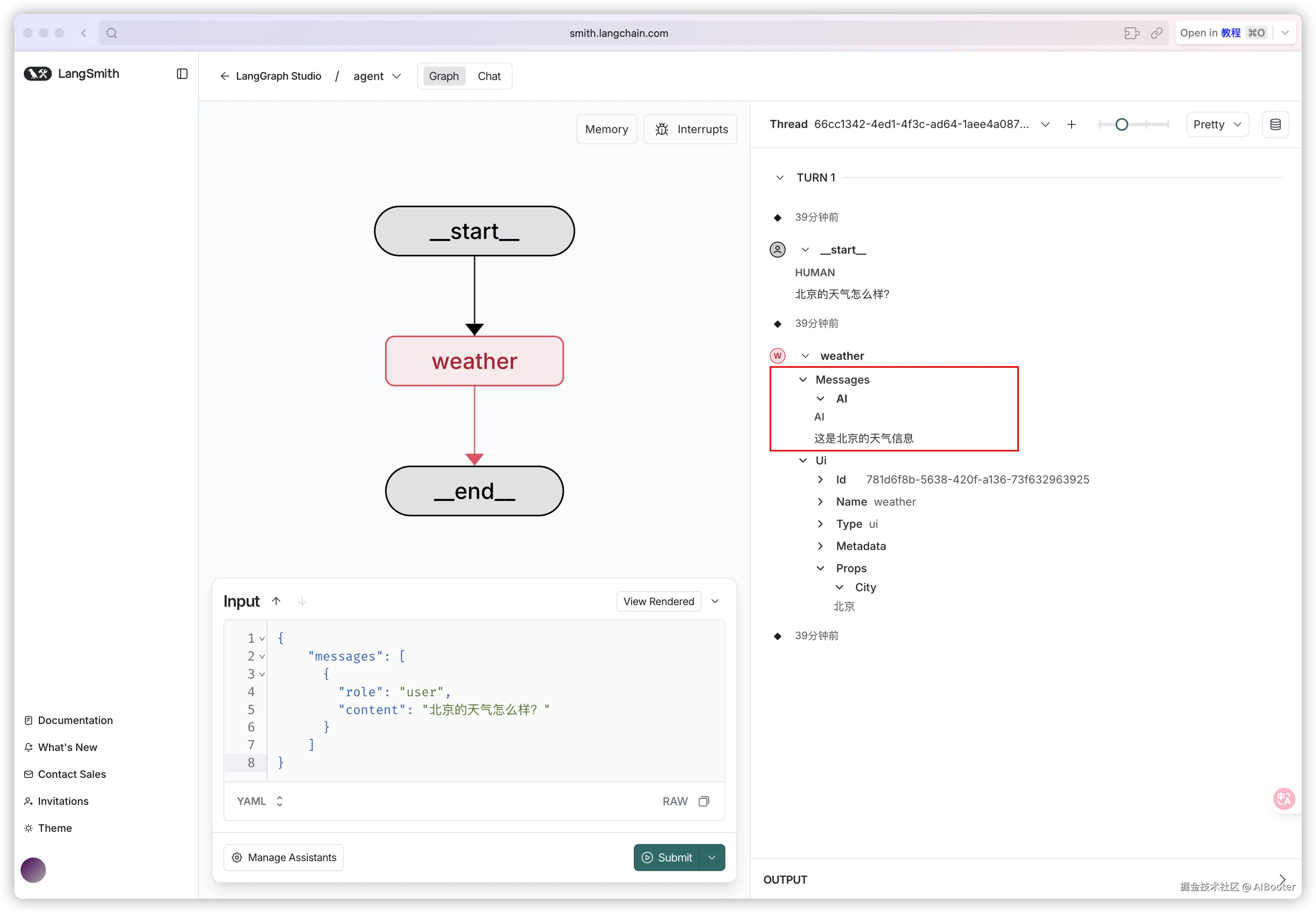
Task: Expand the Metadata tree item
Action: click(x=820, y=546)
